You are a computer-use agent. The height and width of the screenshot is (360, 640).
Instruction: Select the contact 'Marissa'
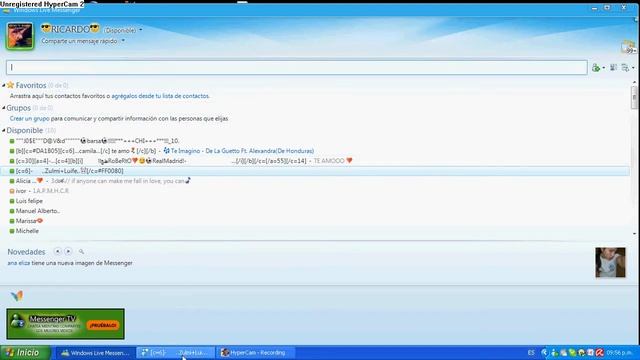(29, 221)
